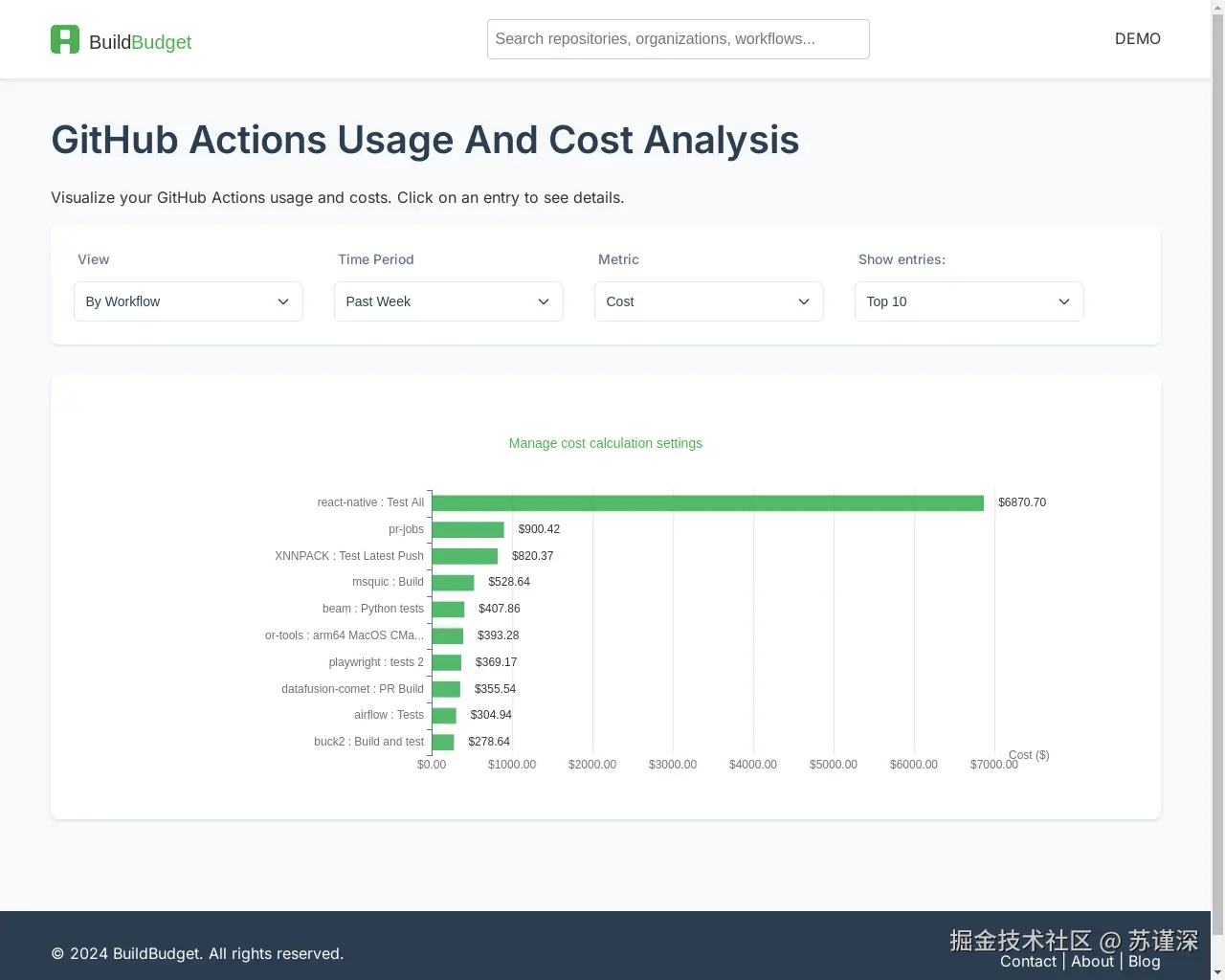Click the green BuildBudget square logo icon
This screenshot has height=980, width=1225.
click(64, 39)
